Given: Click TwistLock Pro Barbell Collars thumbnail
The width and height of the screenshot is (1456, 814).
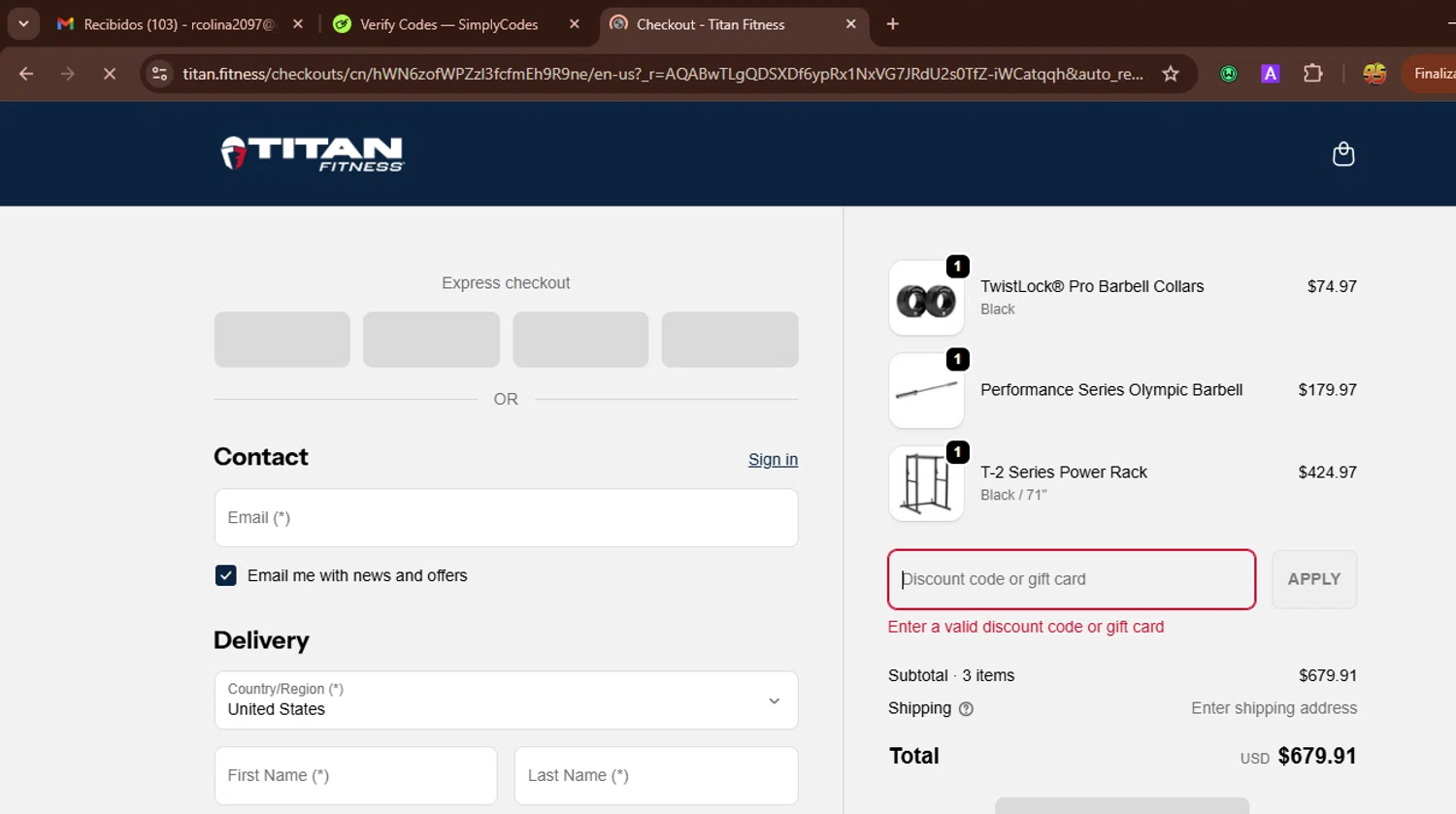Looking at the screenshot, I should tap(926, 298).
